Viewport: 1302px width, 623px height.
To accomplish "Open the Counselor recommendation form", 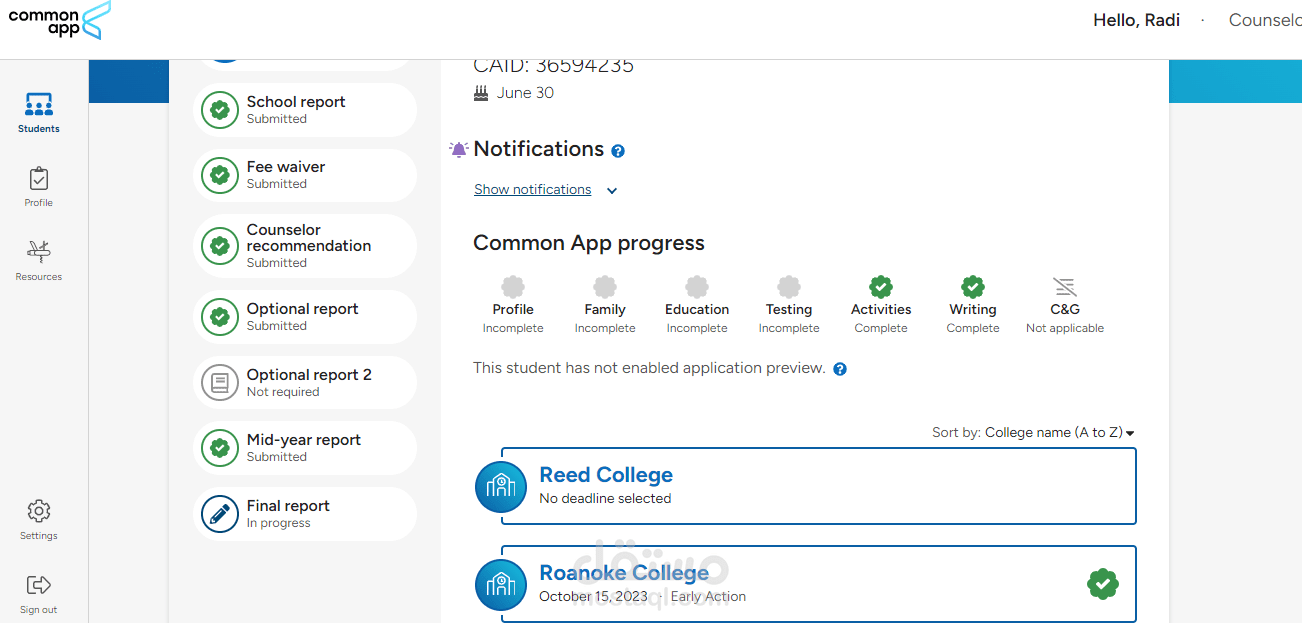I will (305, 246).
